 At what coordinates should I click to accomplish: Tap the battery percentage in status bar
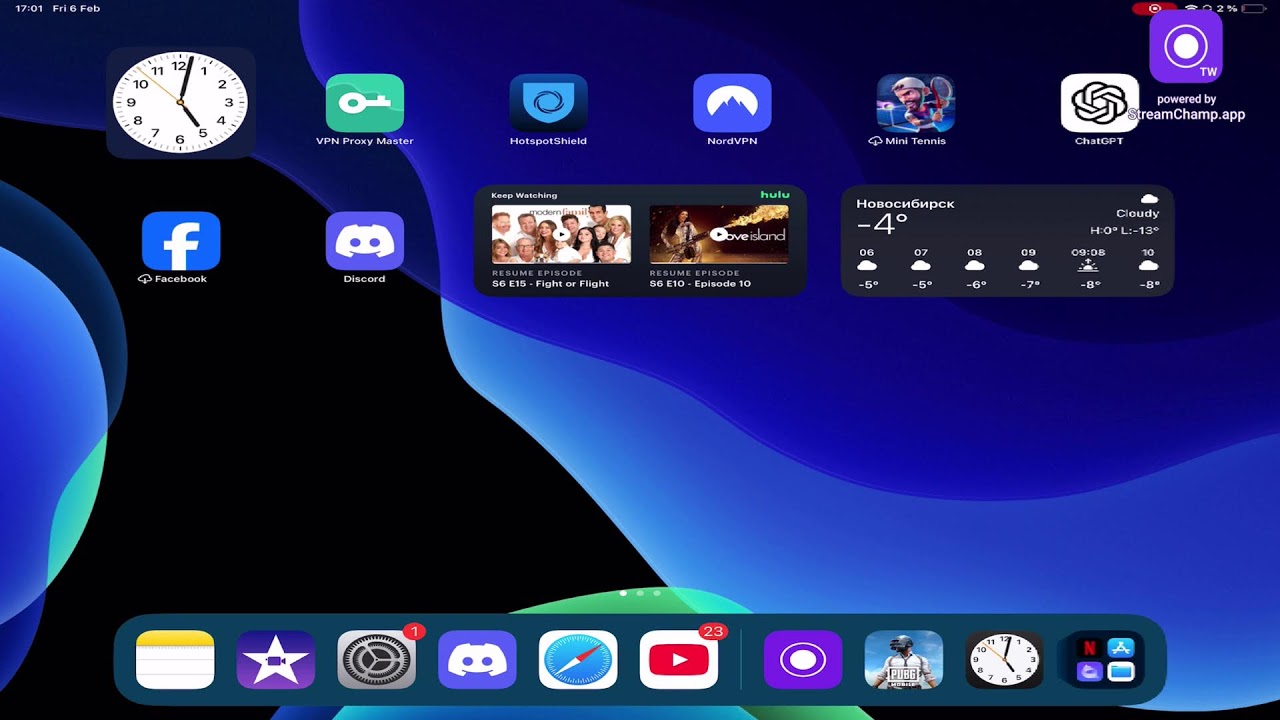point(1226,8)
